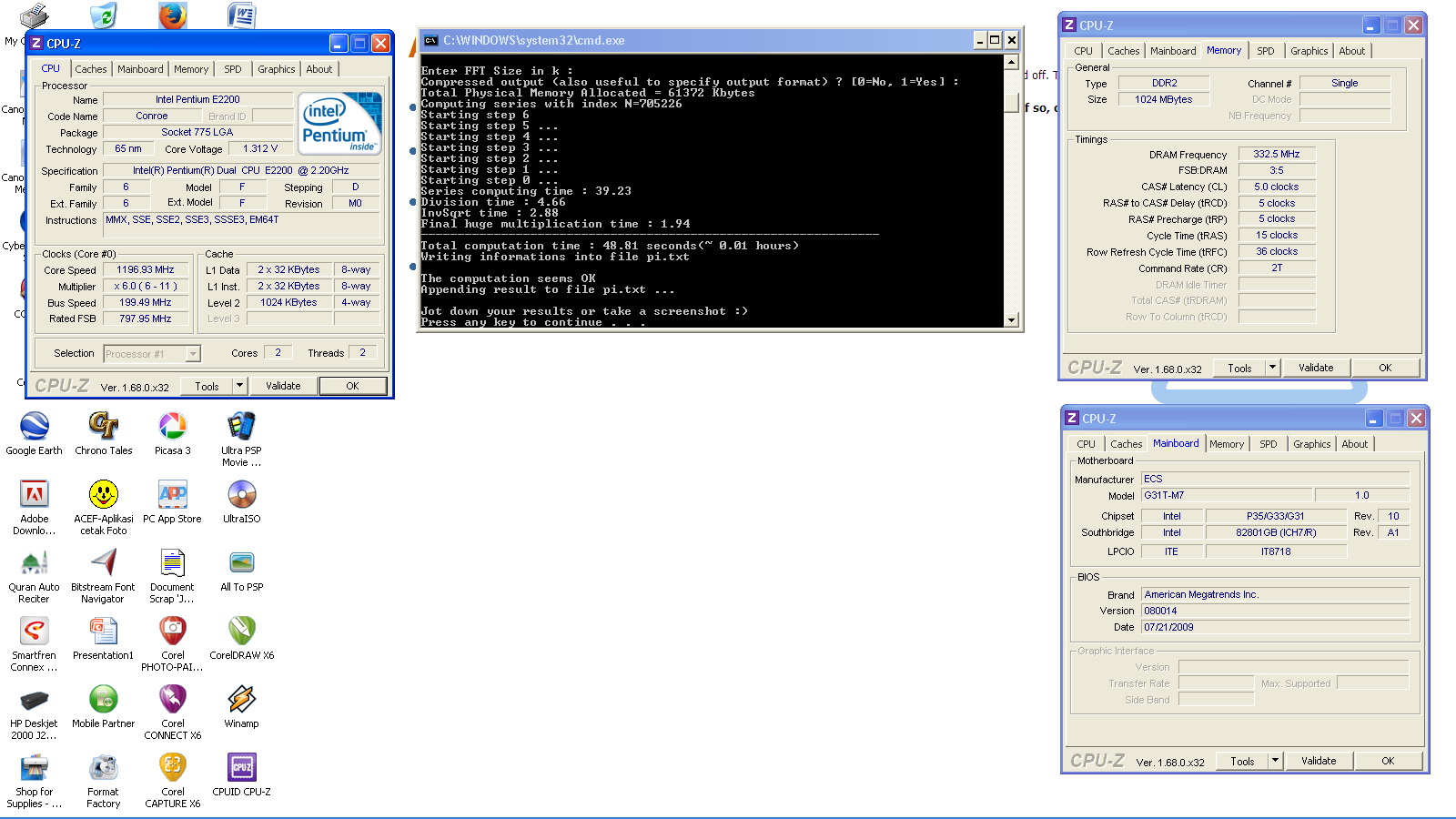
Task: Click the CAS# Latency 5.0 clocks value
Action: (1277, 187)
